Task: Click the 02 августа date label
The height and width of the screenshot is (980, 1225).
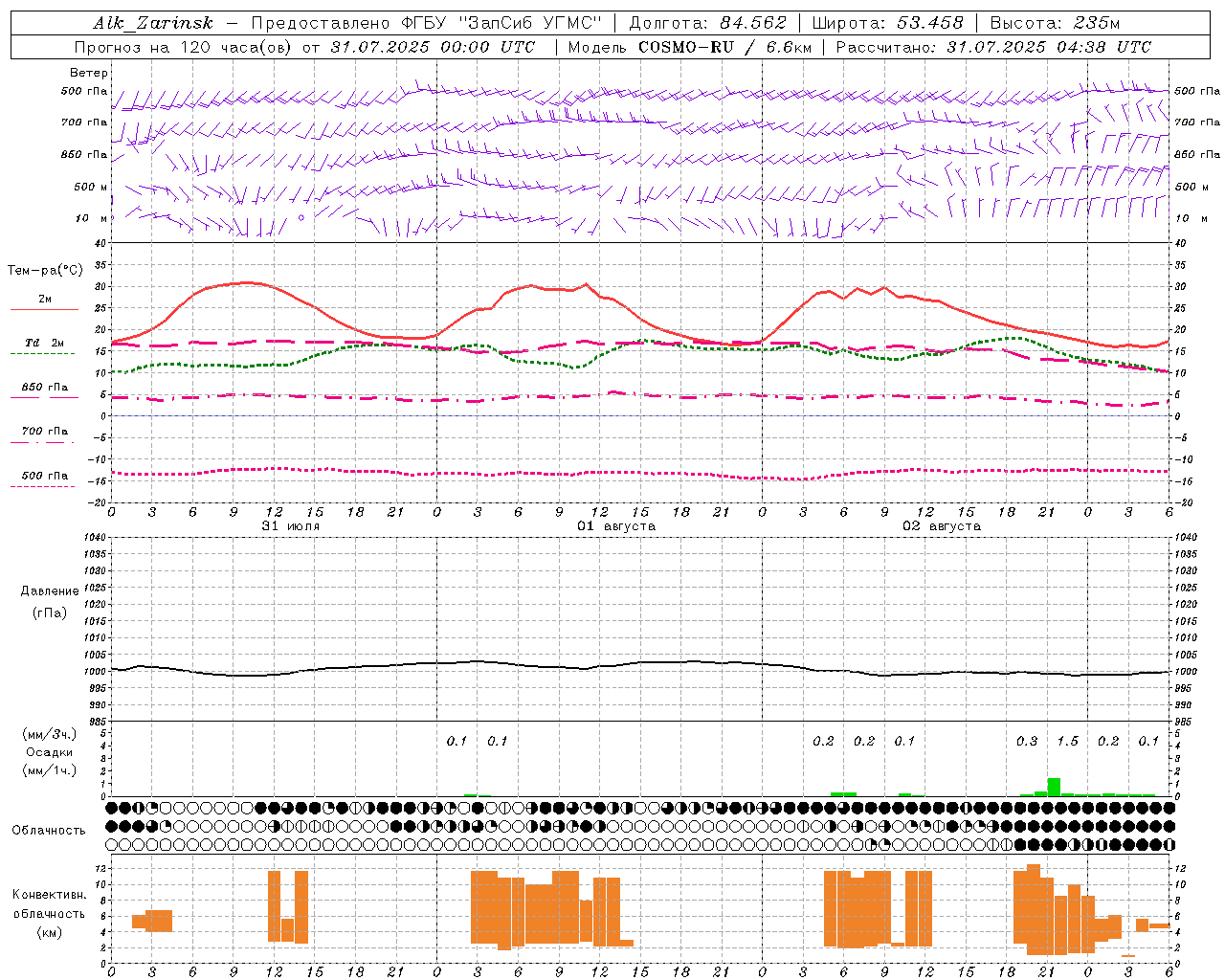Action: [x=942, y=526]
